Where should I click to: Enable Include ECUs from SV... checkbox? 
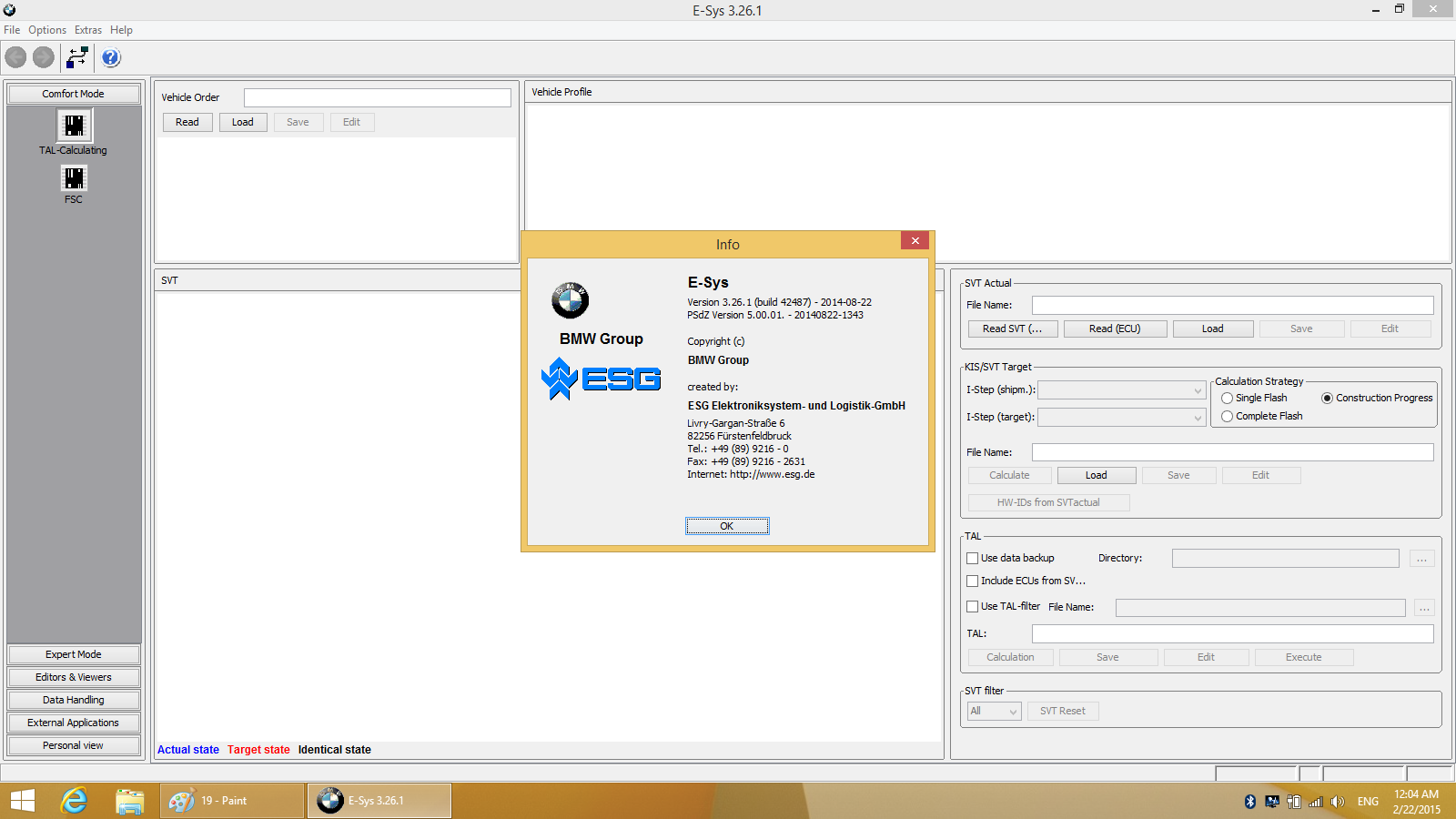click(973, 581)
